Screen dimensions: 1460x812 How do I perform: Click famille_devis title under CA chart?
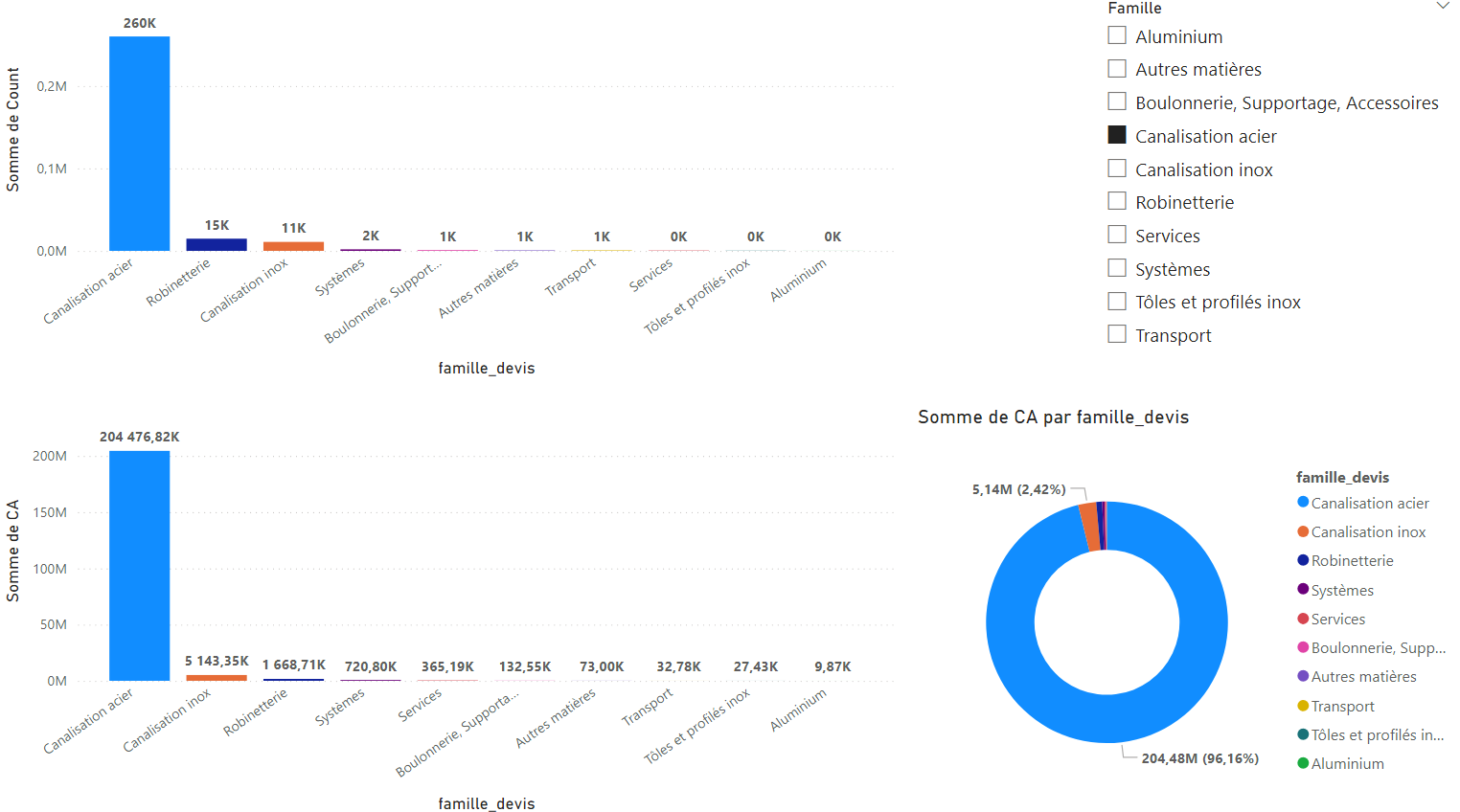click(487, 803)
